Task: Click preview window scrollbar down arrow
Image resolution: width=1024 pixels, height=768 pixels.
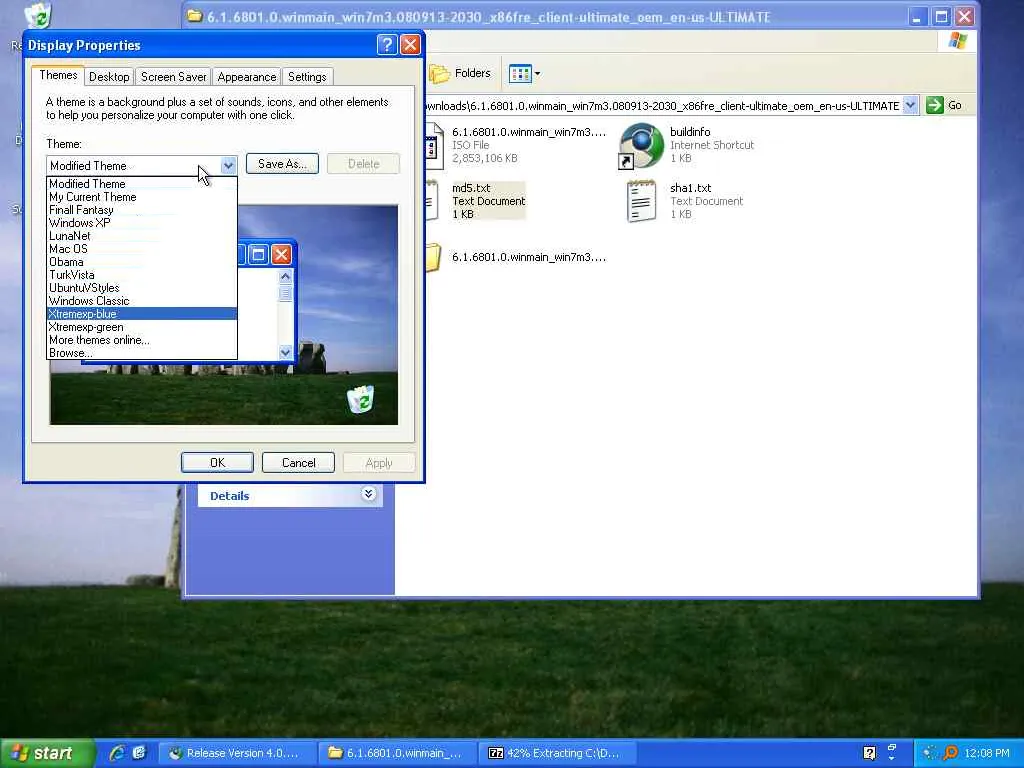Action: pyautogui.click(x=285, y=353)
